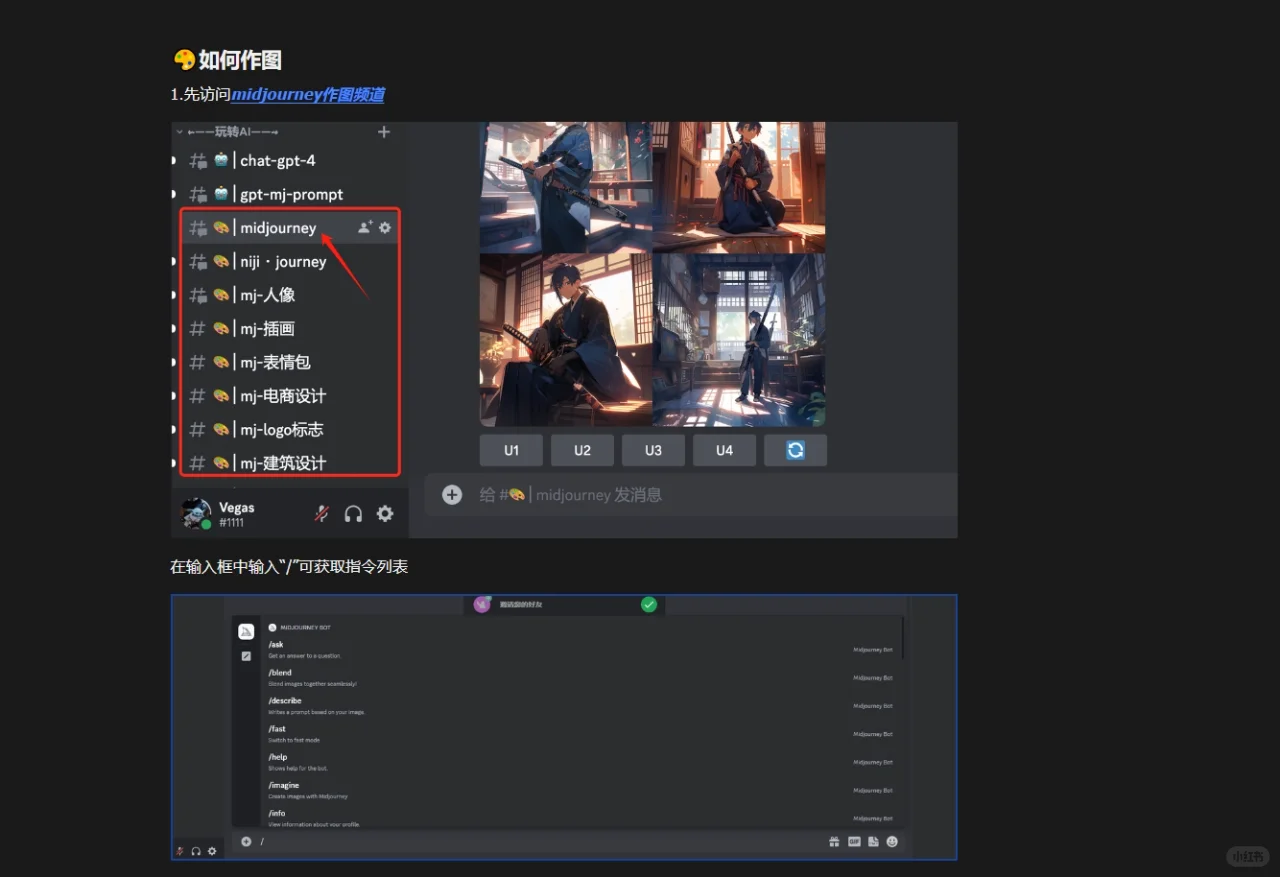Open the top-left samurai image
Screen dimensions: 1280x877
click(x=565, y=187)
